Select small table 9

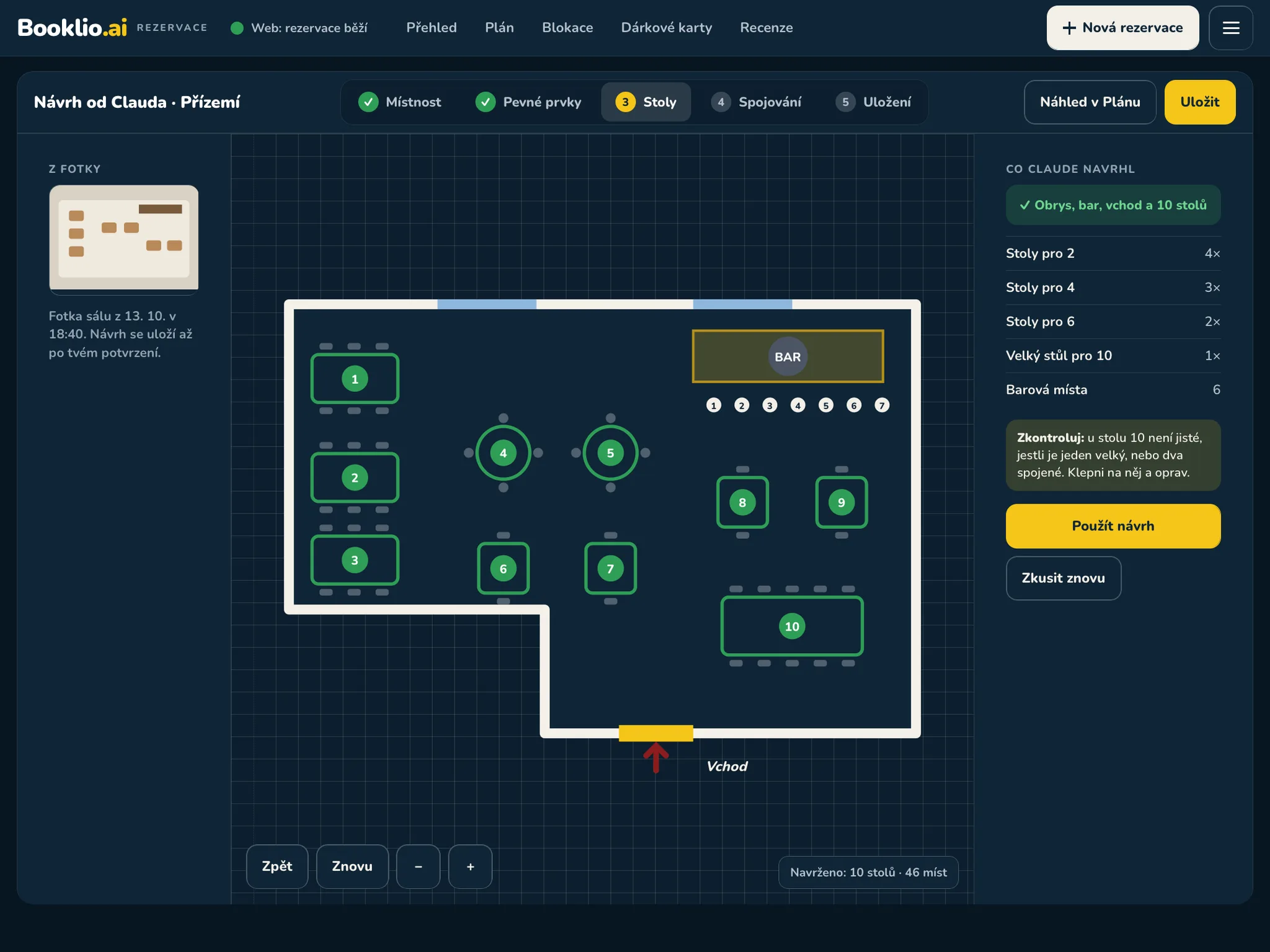pos(841,502)
